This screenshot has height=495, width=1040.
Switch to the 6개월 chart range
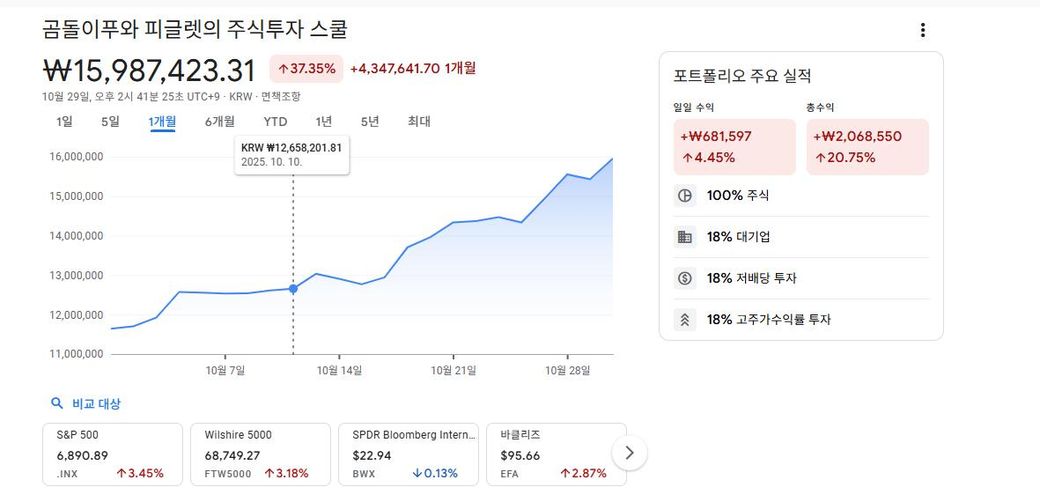point(220,122)
